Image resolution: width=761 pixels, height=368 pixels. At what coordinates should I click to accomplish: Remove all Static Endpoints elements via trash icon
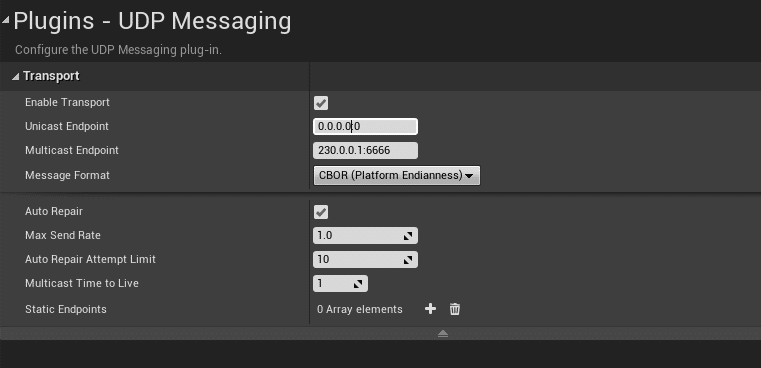click(x=455, y=309)
